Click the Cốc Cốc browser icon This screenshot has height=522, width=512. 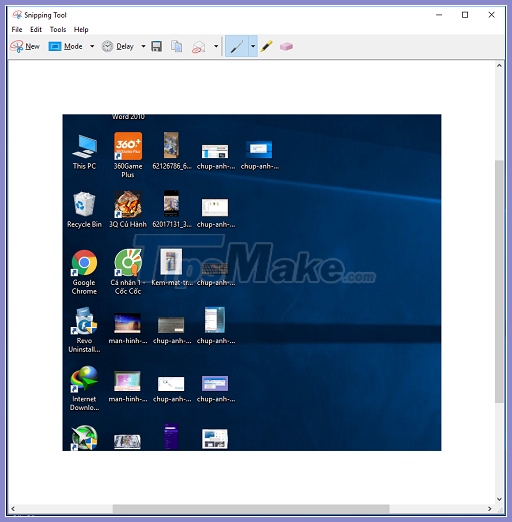(x=128, y=272)
